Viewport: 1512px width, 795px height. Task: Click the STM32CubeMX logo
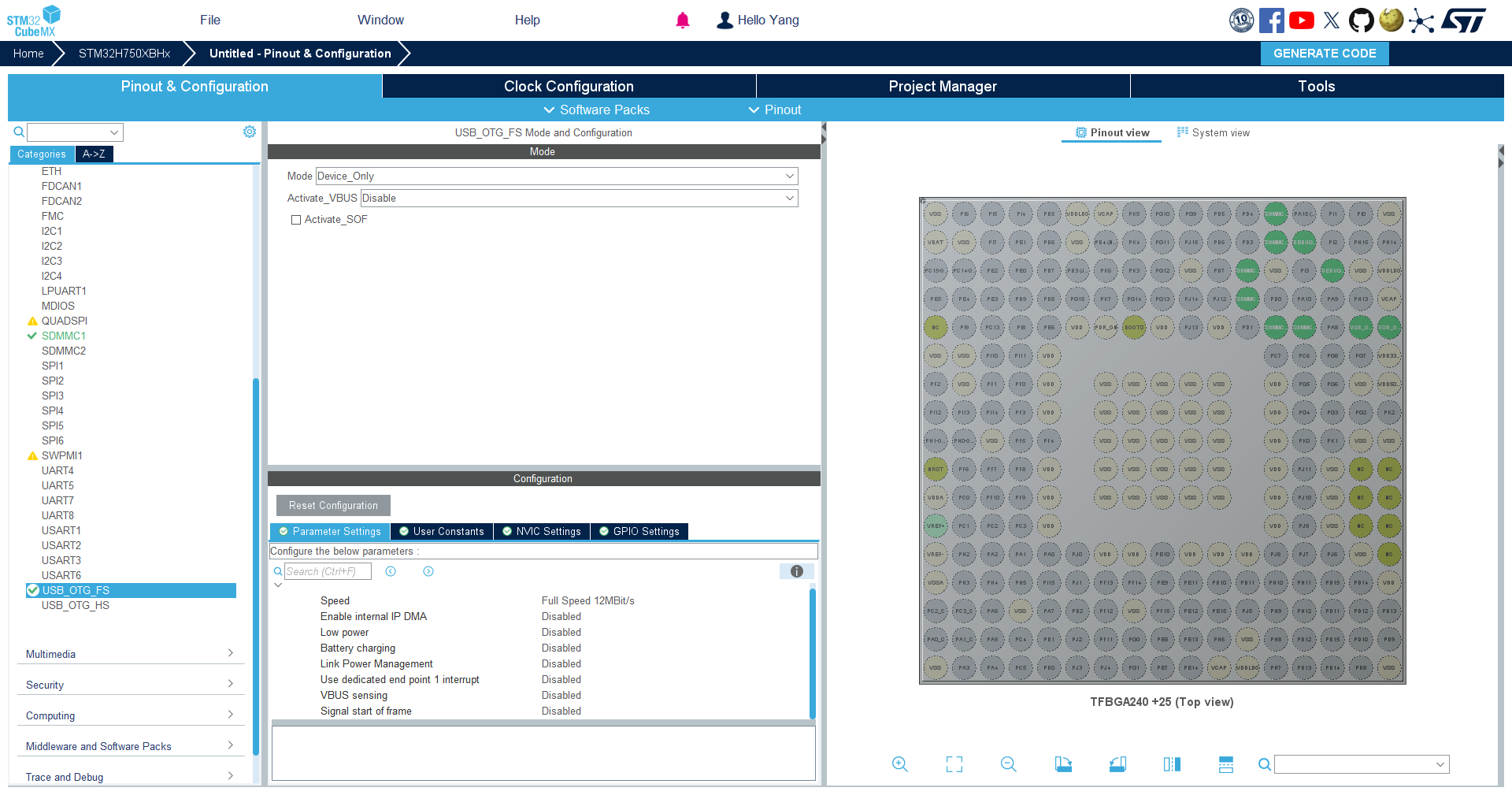coord(34,20)
